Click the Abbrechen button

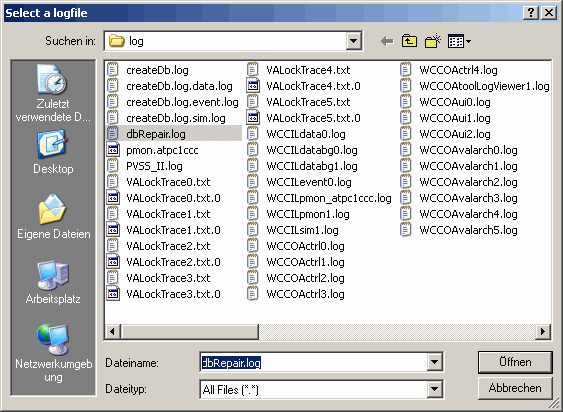pyautogui.click(x=515, y=388)
